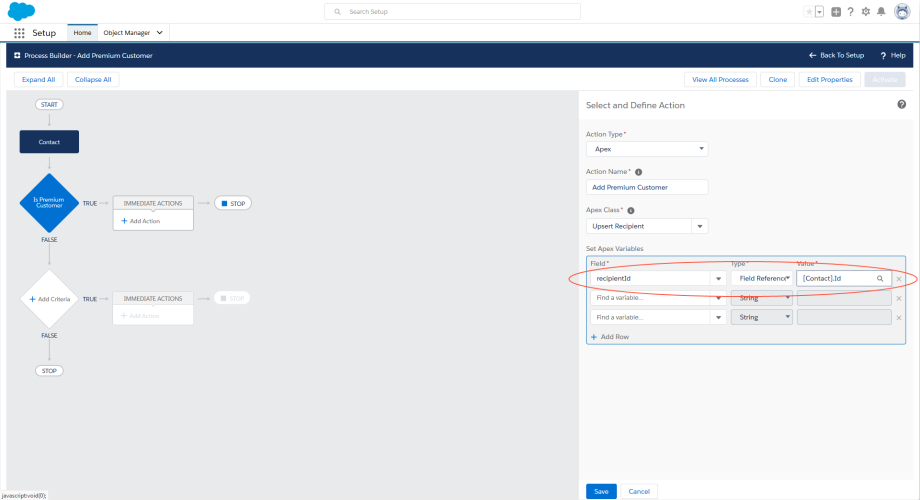Go Back To Setup

click(837, 55)
